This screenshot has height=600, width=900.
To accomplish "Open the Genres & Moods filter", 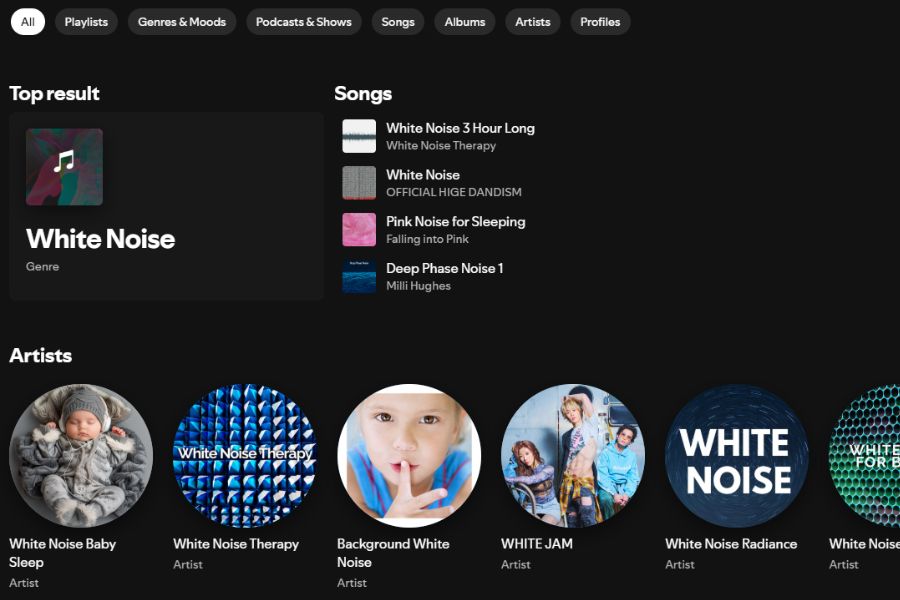I will (182, 22).
